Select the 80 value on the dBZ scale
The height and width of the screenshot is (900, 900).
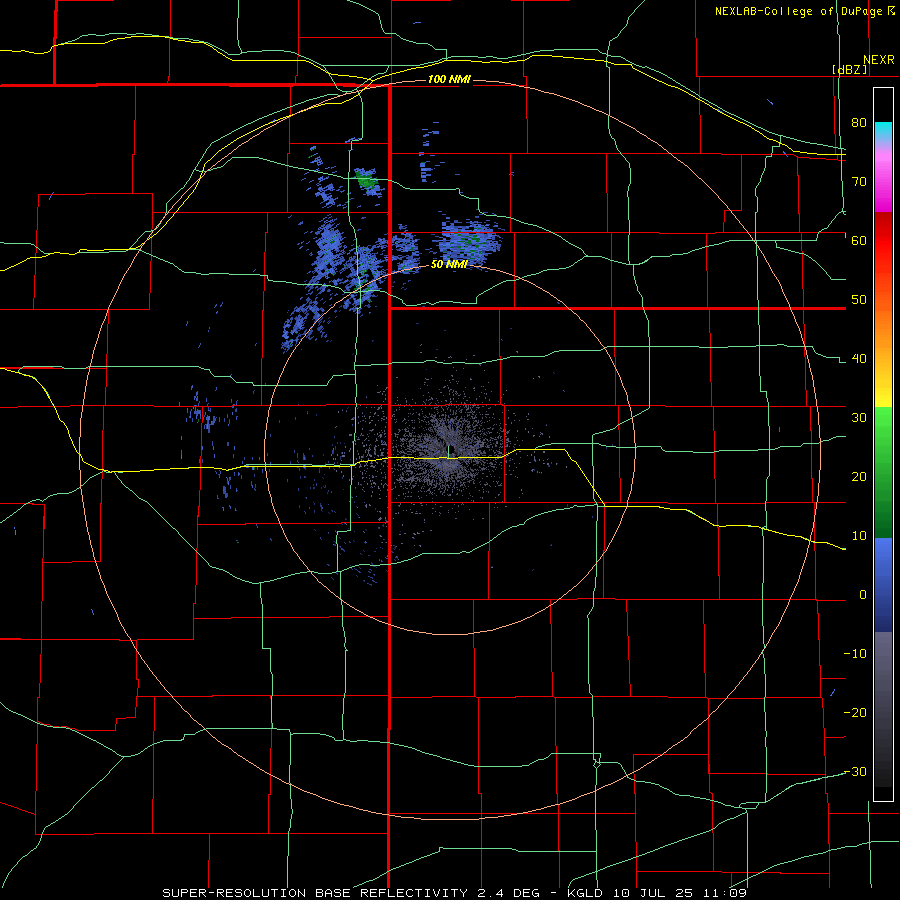859,122
